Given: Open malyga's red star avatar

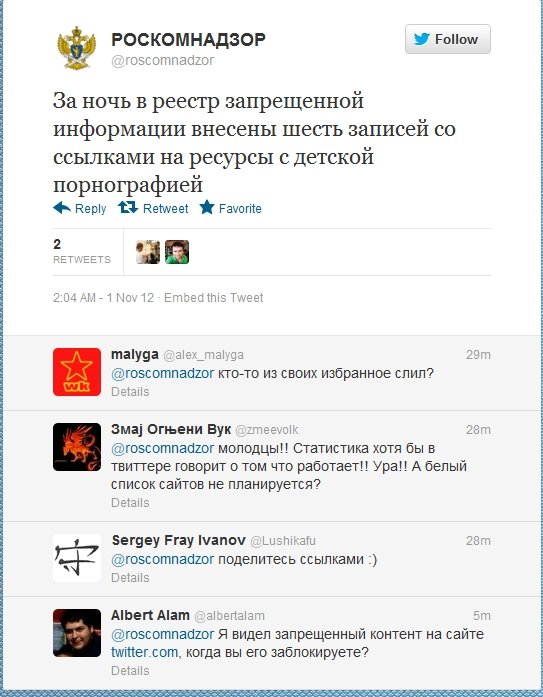Looking at the screenshot, I should pos(77,372).
